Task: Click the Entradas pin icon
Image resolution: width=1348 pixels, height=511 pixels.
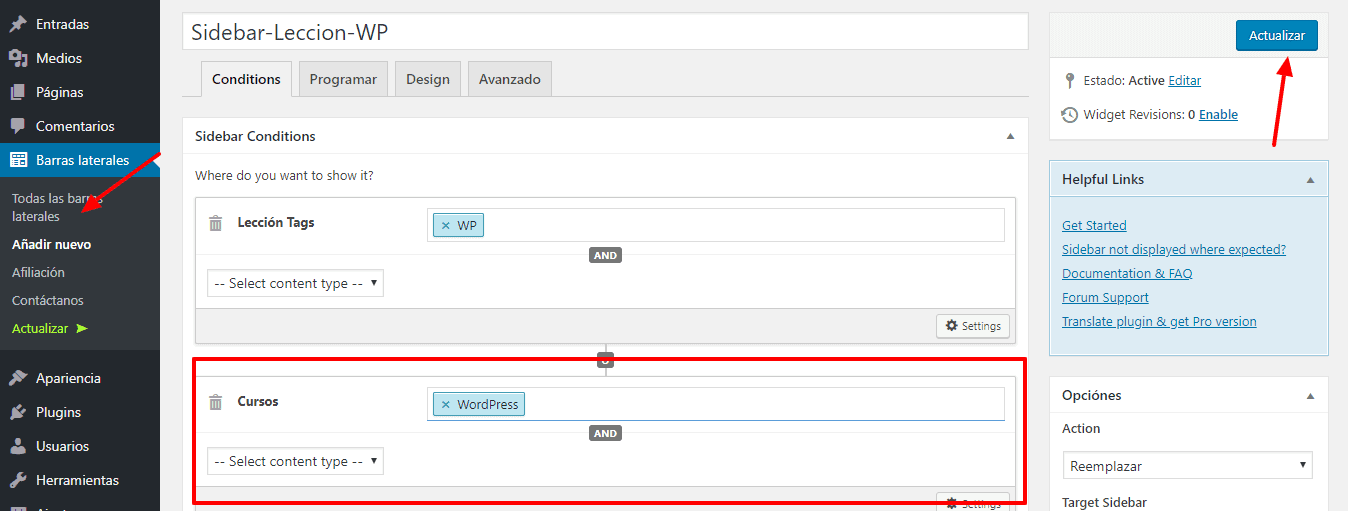Action: (18, 24)
